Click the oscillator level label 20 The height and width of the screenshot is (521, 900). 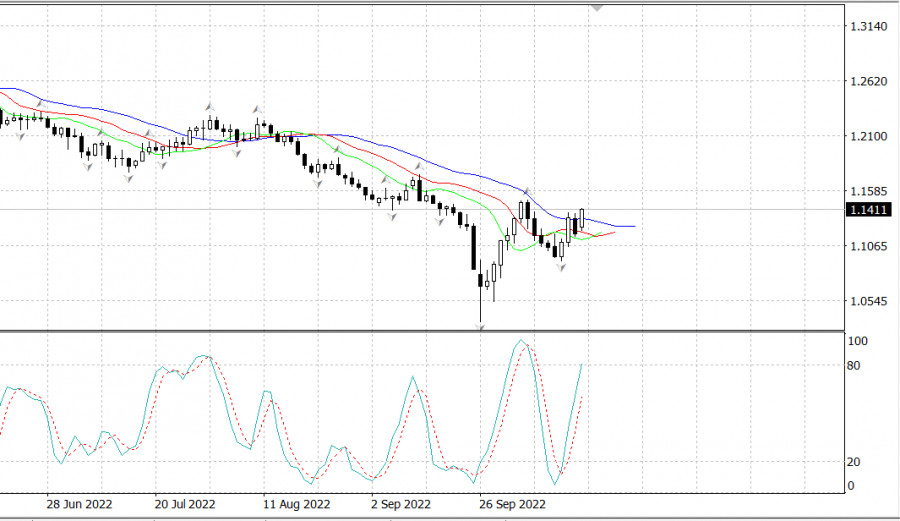tap(855, 462)
